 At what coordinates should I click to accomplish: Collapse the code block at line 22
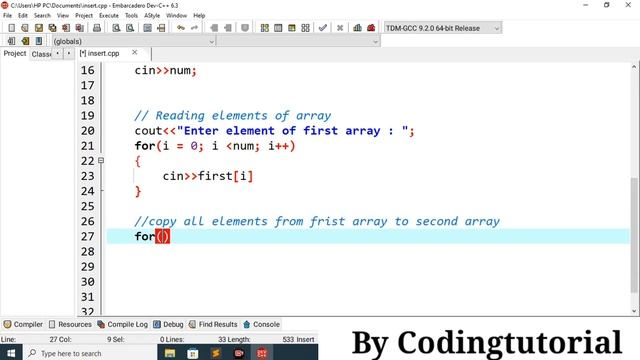pos(101,161)
